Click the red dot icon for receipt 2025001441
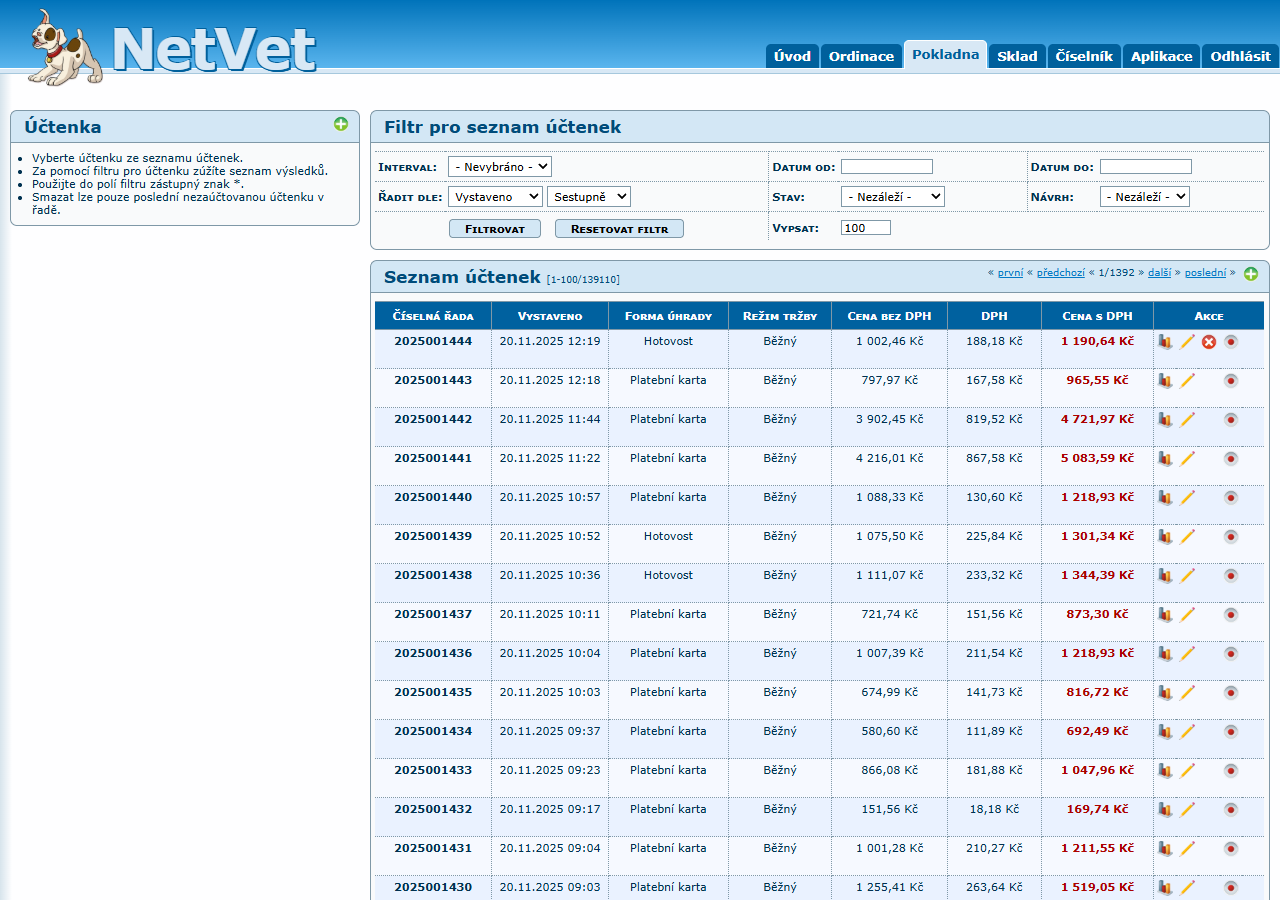 click(x=1231, y=458)
